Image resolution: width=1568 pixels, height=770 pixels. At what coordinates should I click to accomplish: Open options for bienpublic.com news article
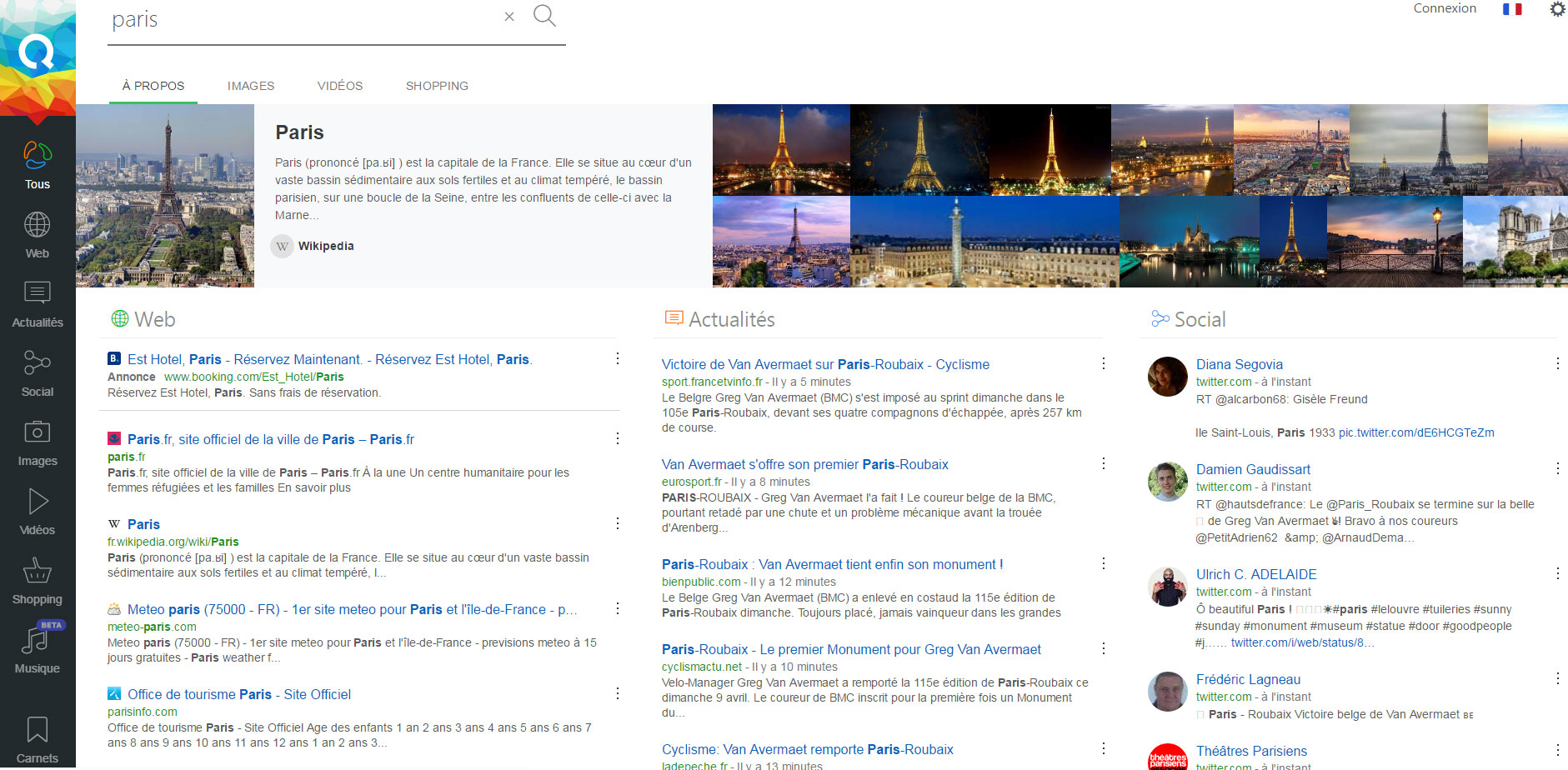coord(1104,563)
